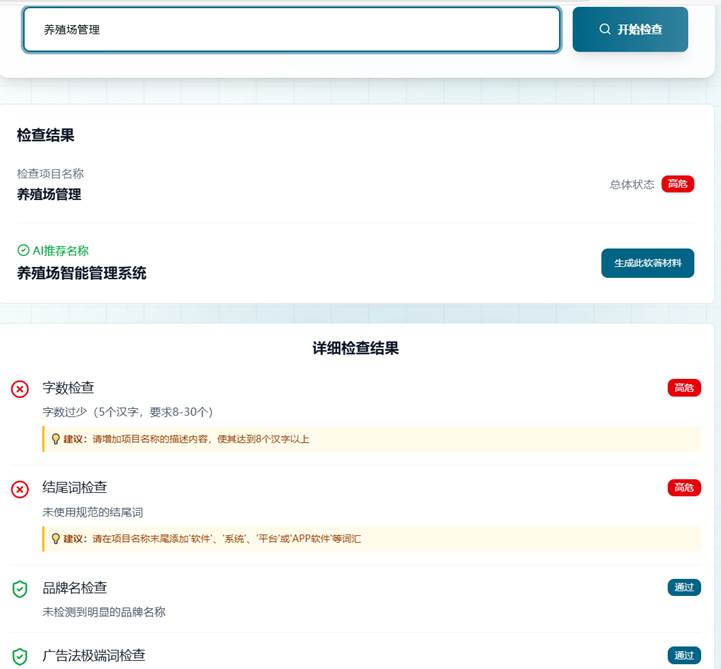Click the 广告法极端词检查 title

click(94, 655)
